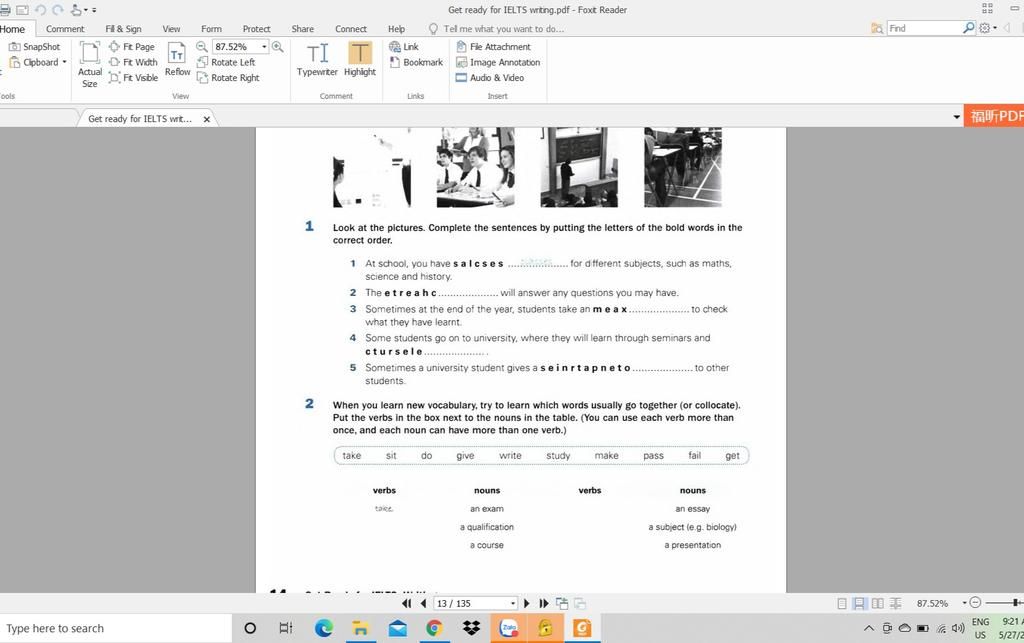Viewport: 1024px width, 643px height.
Task: Switch to facing pages view mode
Action: 878,603
